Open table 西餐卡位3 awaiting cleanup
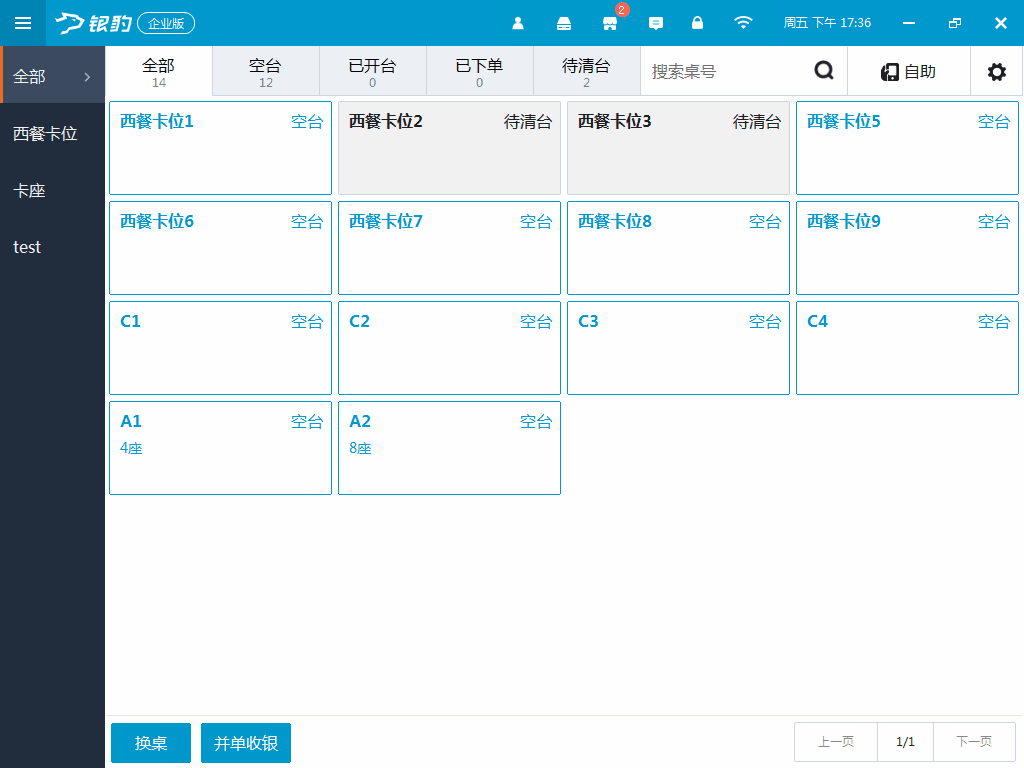The height and width of the screenshot is (768, 1024). pyautogui.click(x=679, y=148)
